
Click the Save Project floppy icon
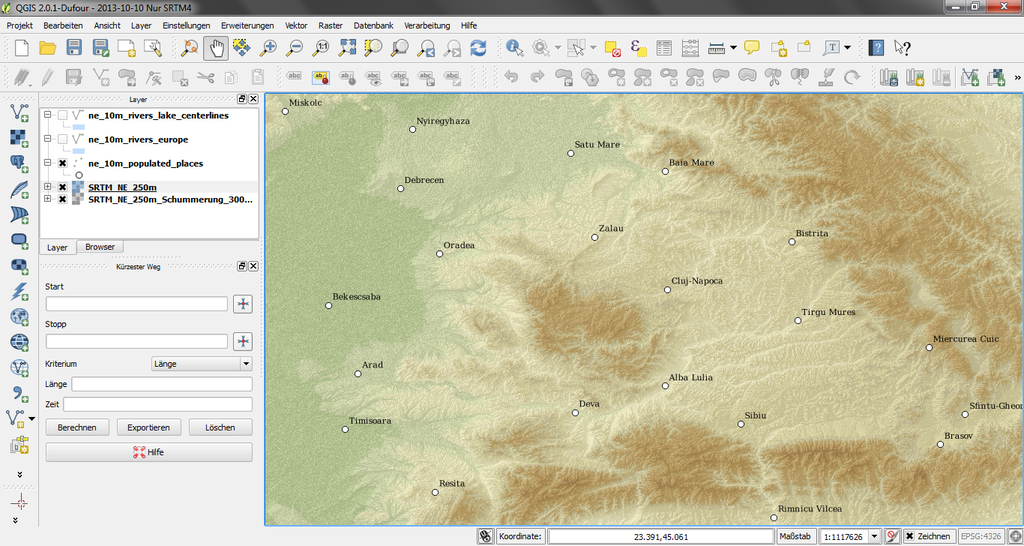click(x=74, y=47)
